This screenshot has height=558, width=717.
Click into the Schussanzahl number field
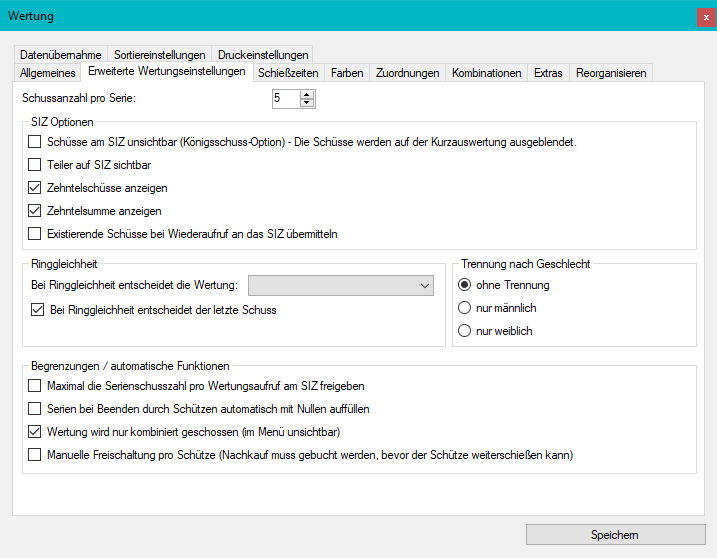point(285,99)
